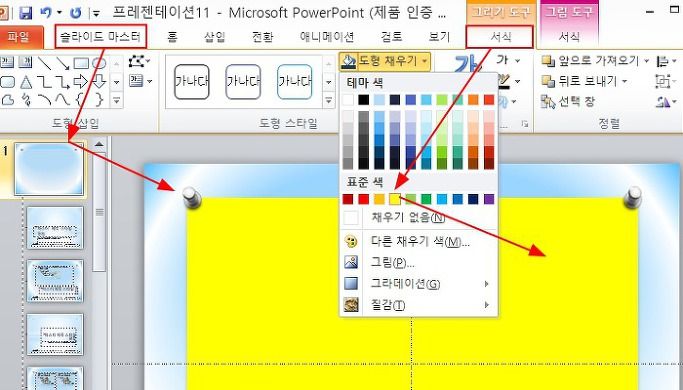Select the slide master thumbnail numbered 1

[49, 169]
